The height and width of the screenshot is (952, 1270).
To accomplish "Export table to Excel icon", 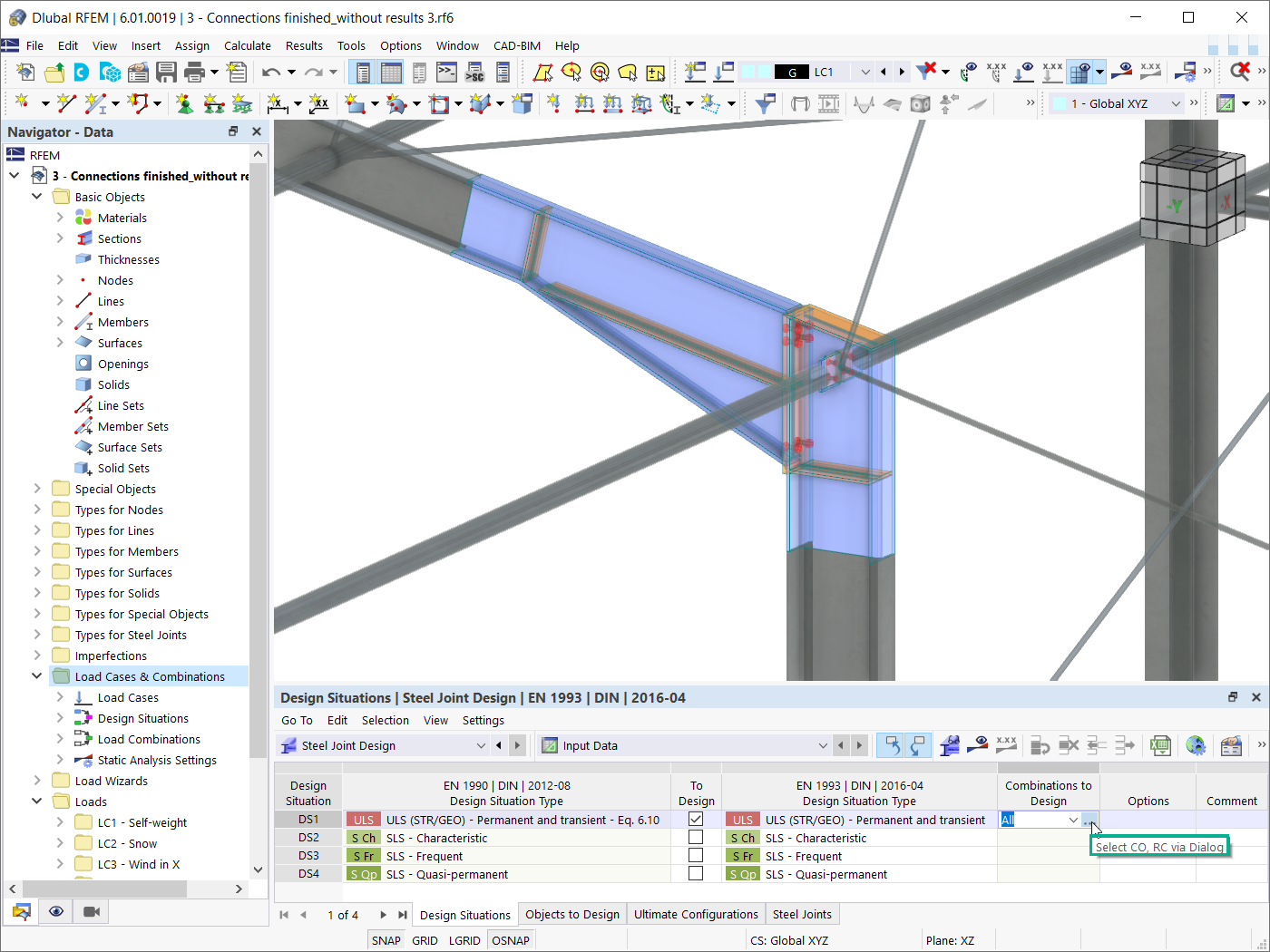I will (x=1159, y=745).
